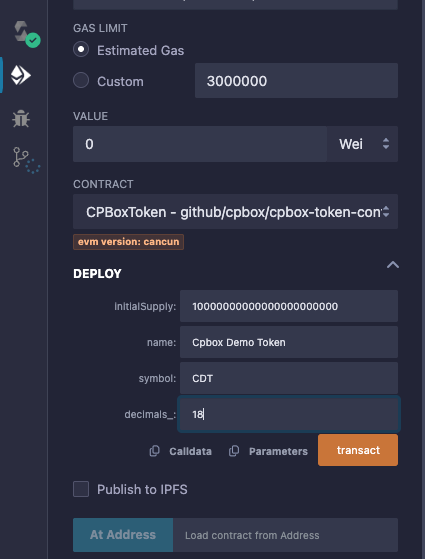Enable the Publish to IPFS checkbox
The width and height of the screenshot is (425, 559).
81,489
